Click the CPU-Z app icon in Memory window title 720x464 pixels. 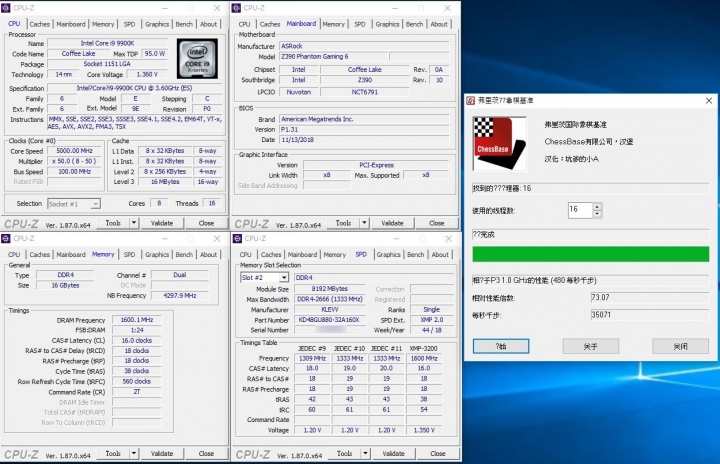[6, 238]
